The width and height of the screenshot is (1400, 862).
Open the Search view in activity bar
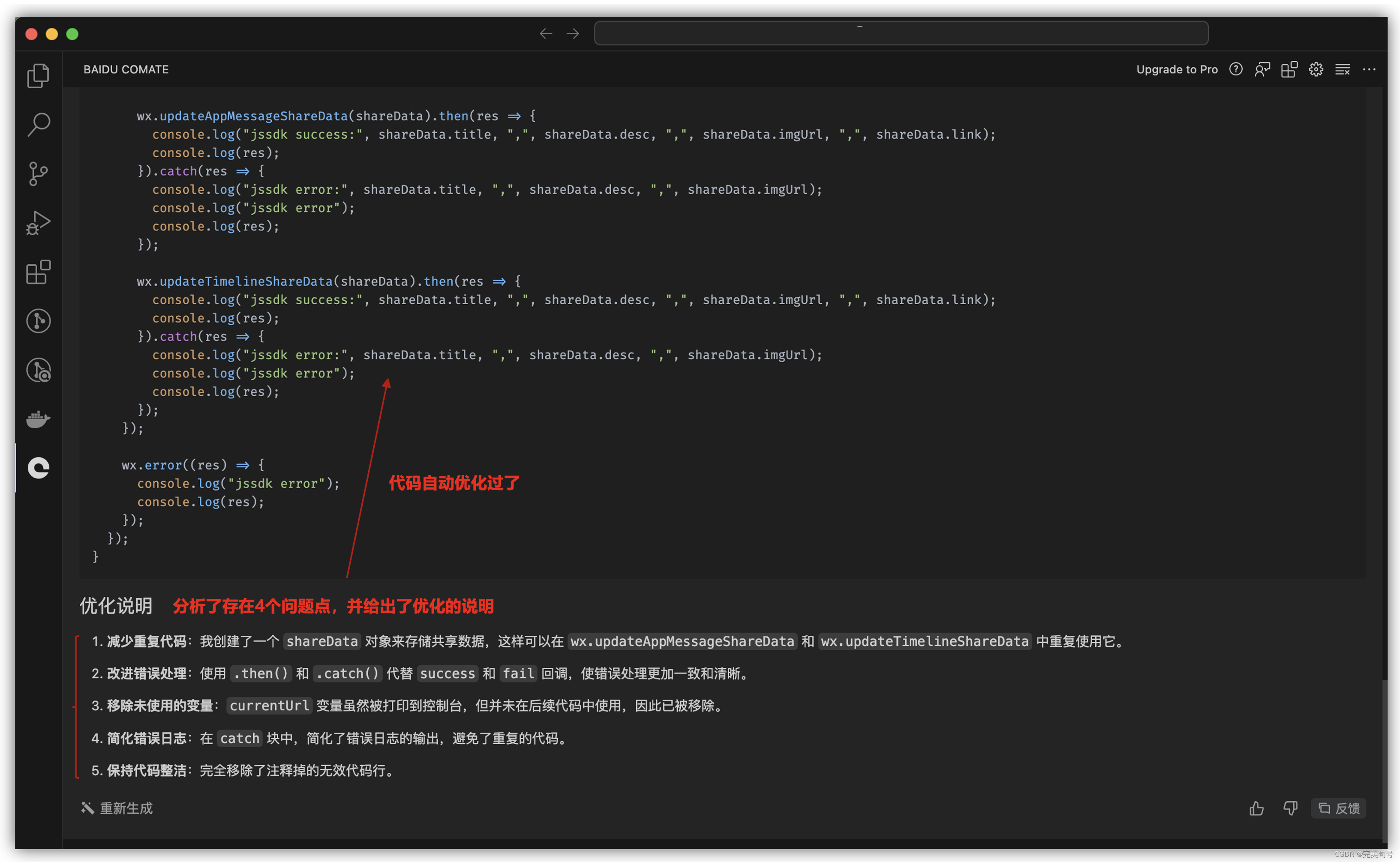[x=38, y=124]
